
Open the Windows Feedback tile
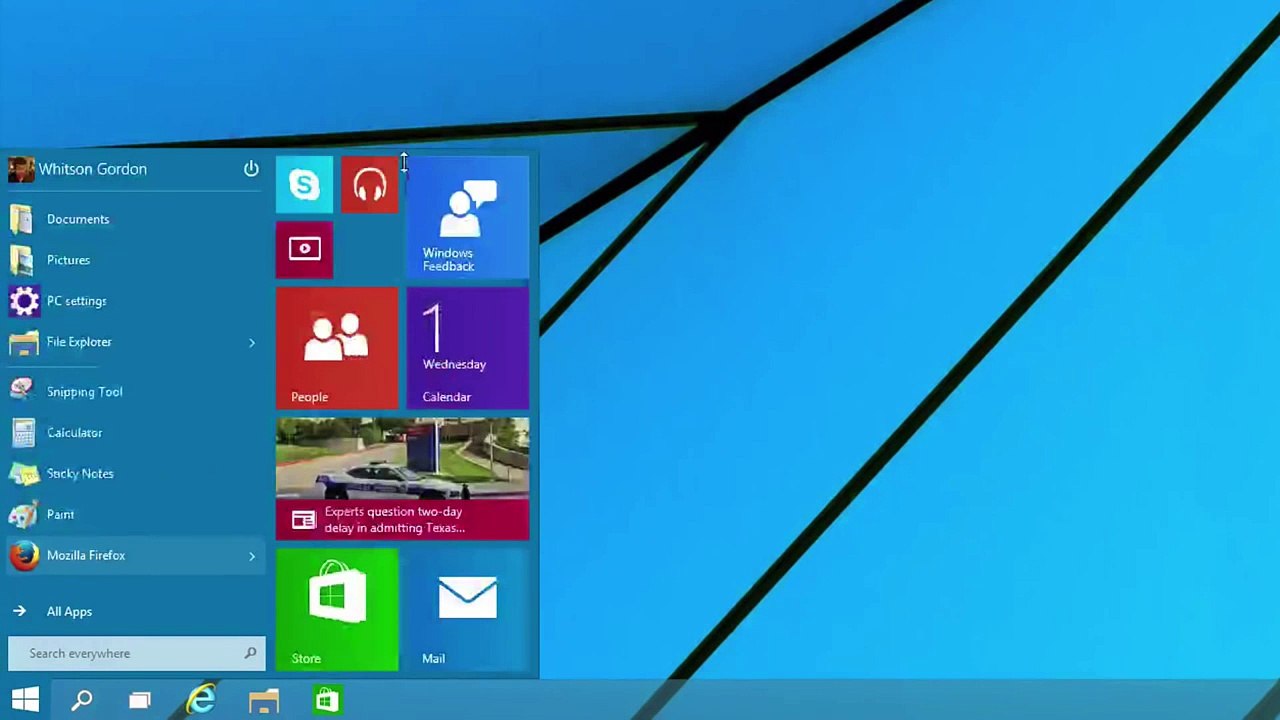(468, 217)
